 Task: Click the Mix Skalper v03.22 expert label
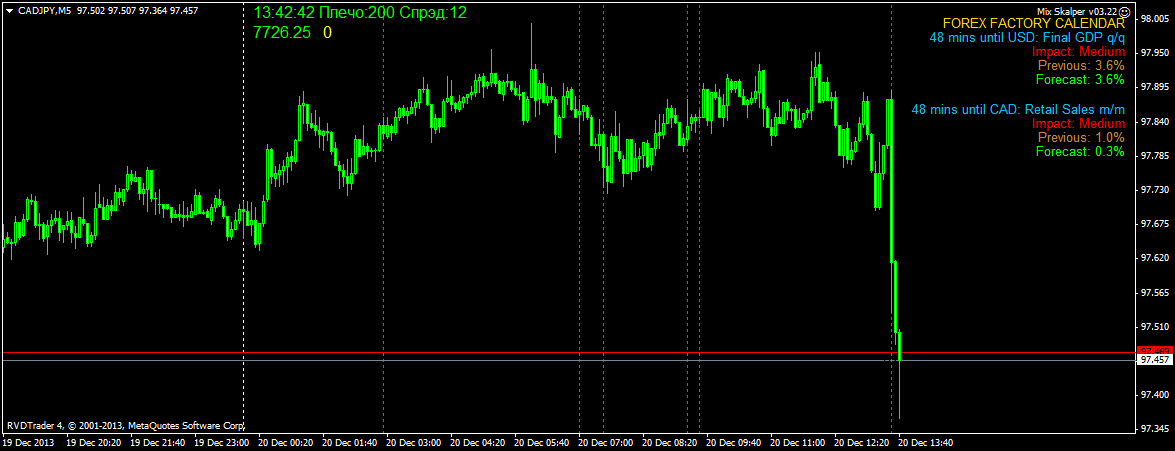(1077, 11)
